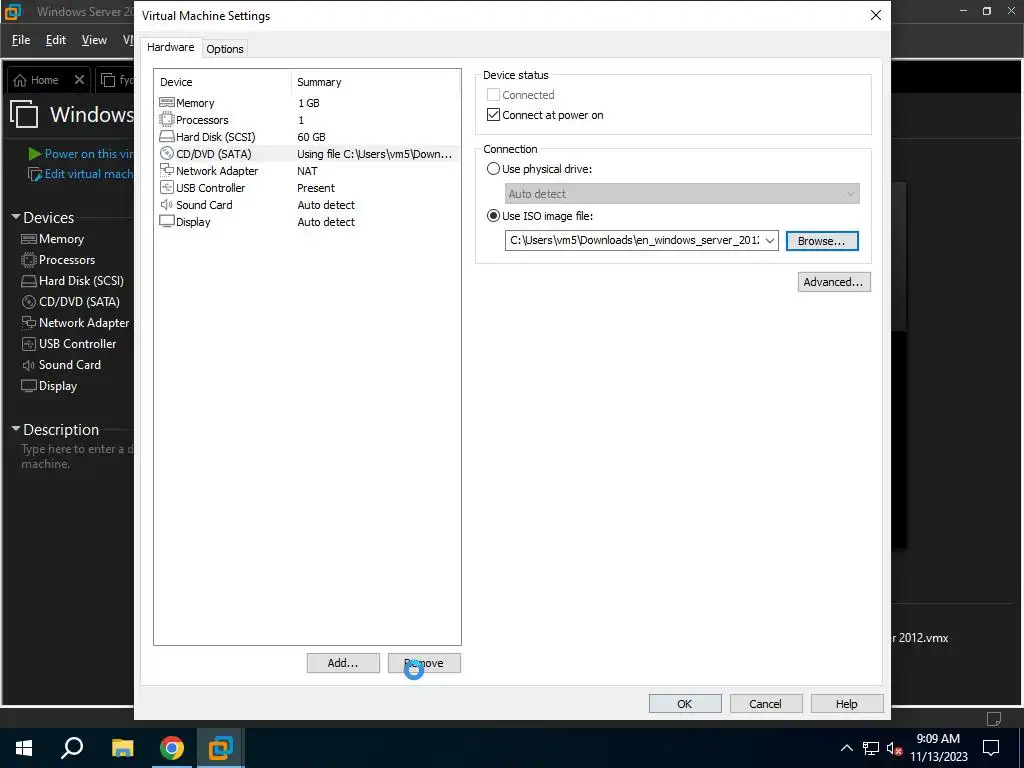Screen dimensions: 1024x768
Task: Click Sound Card icon in background Devices panel
Action: pyautogui.click(x=29, y=365)
